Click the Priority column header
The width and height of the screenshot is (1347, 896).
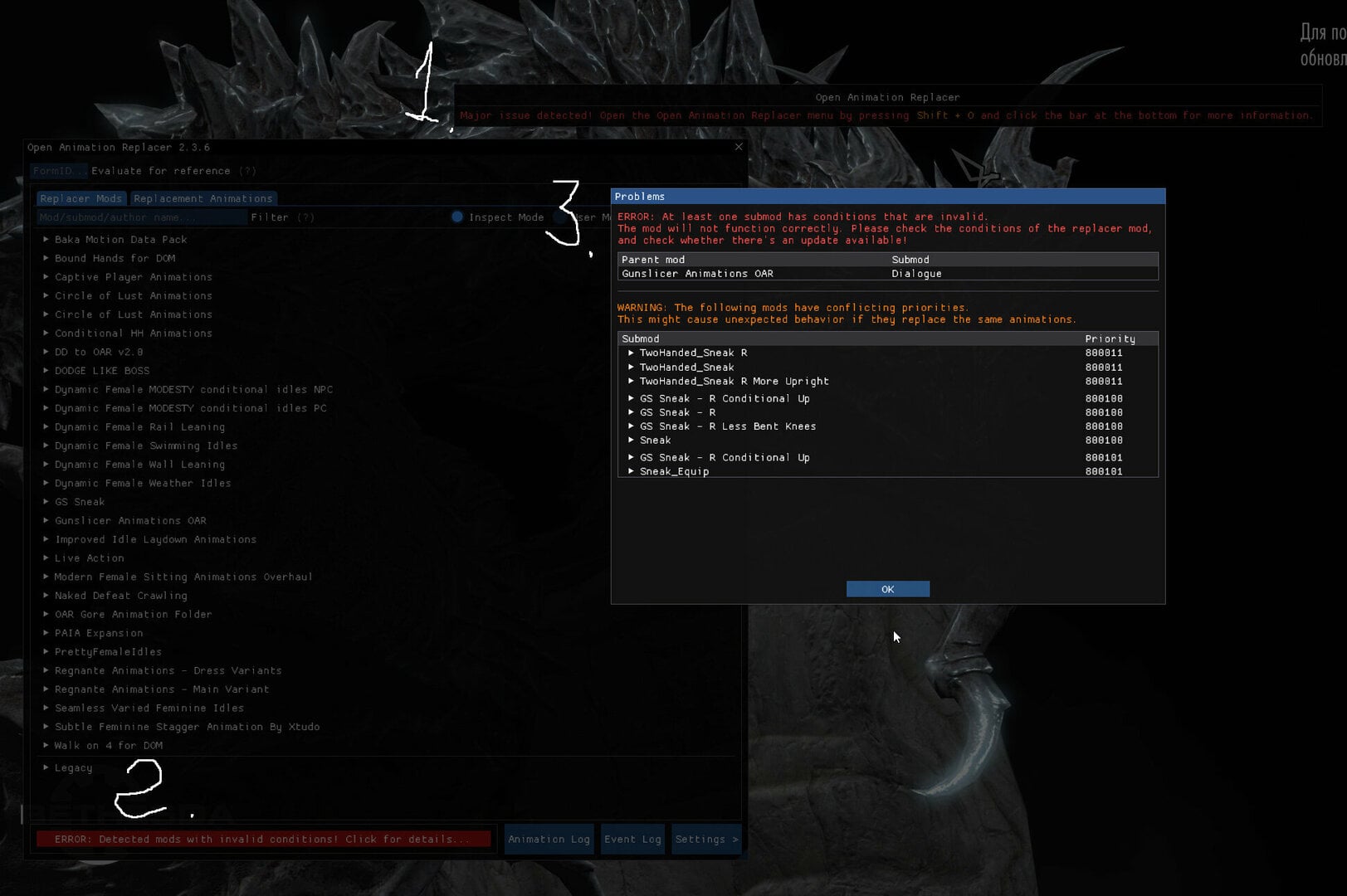1110,338
